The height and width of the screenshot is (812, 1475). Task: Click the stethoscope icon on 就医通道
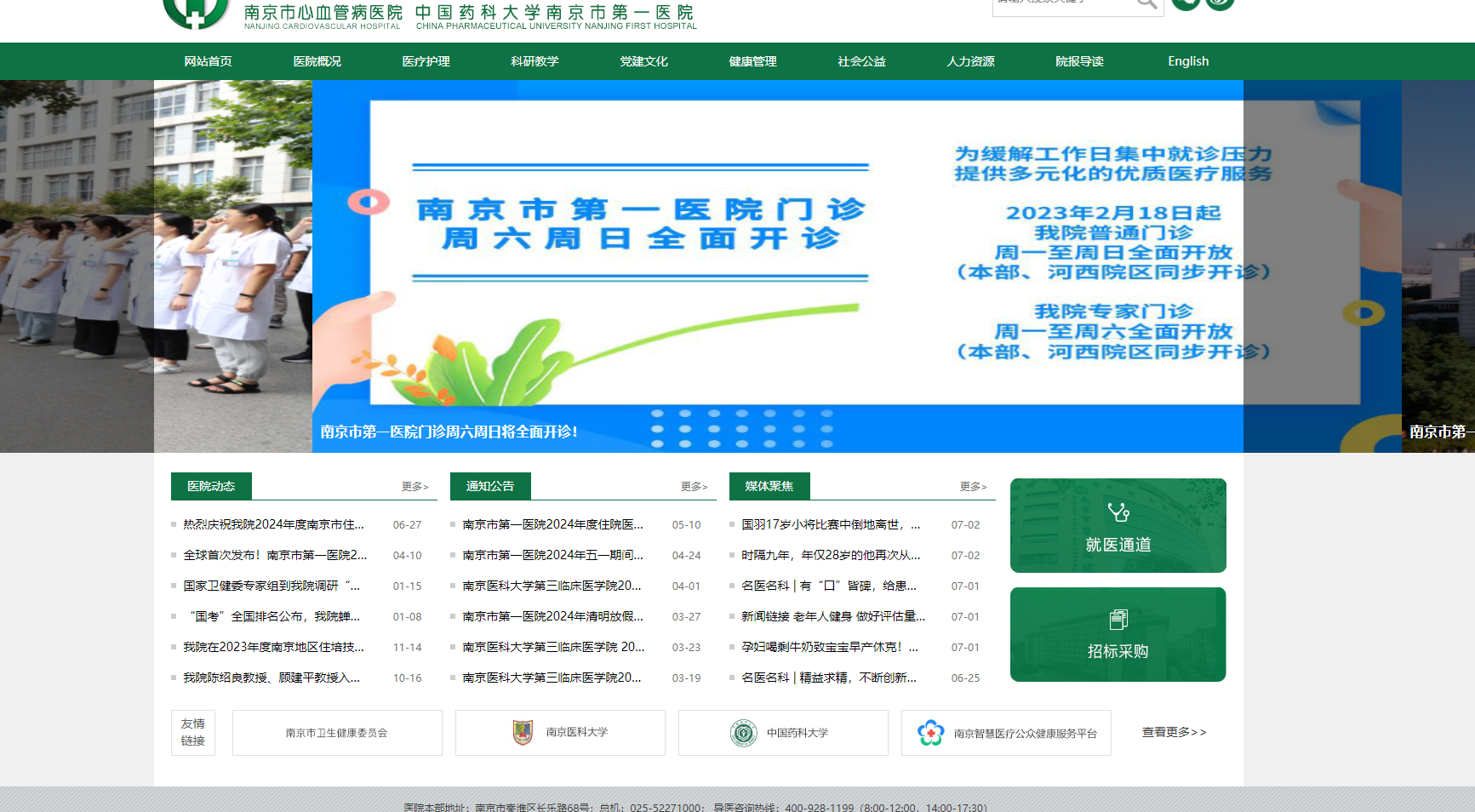tap(1118, 512)
